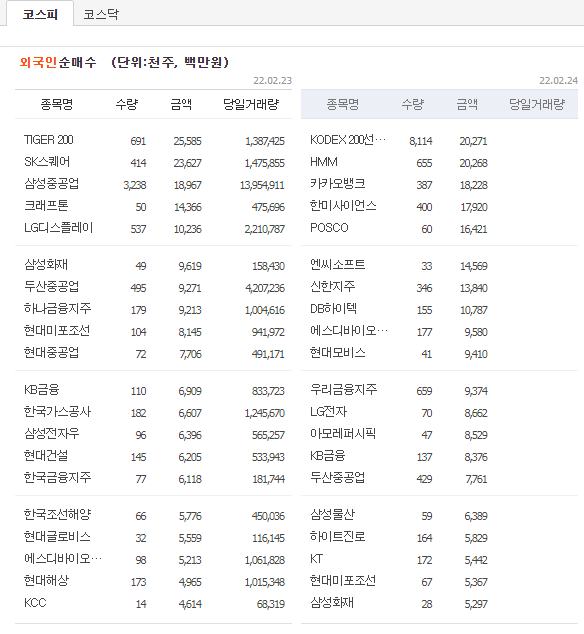Click 에스디바이오… in the 22.02.24 list

click(x=349, y=330)
